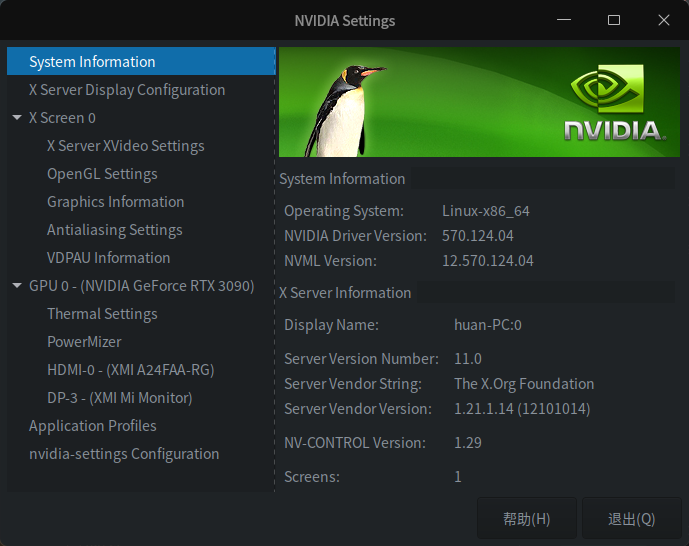Image resolution: width=689 pixels, height=546 pixels.
Task: Open Thermal Settings page
Action: pos(102,314)
